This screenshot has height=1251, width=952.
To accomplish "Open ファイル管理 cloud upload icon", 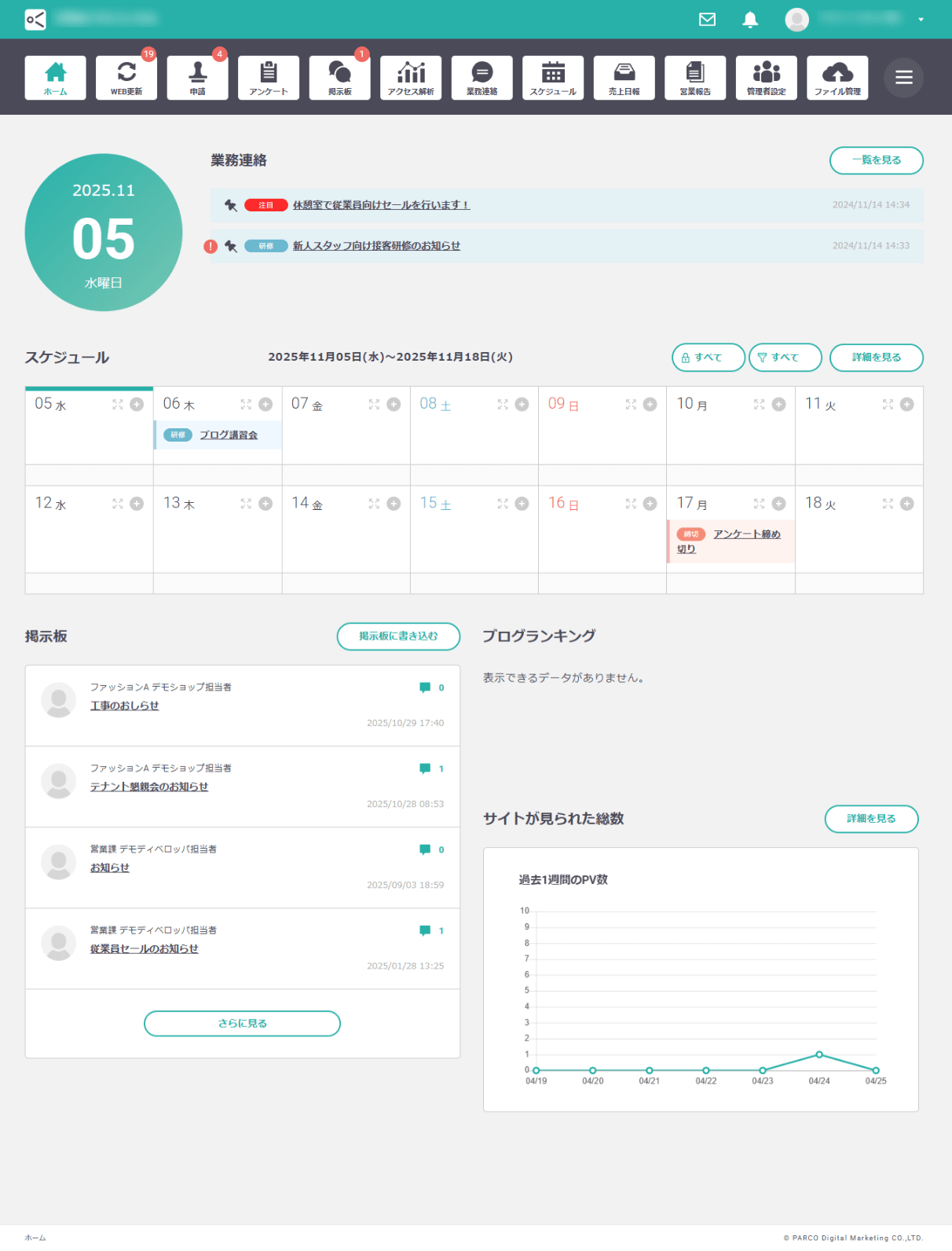I will (837, 78).
